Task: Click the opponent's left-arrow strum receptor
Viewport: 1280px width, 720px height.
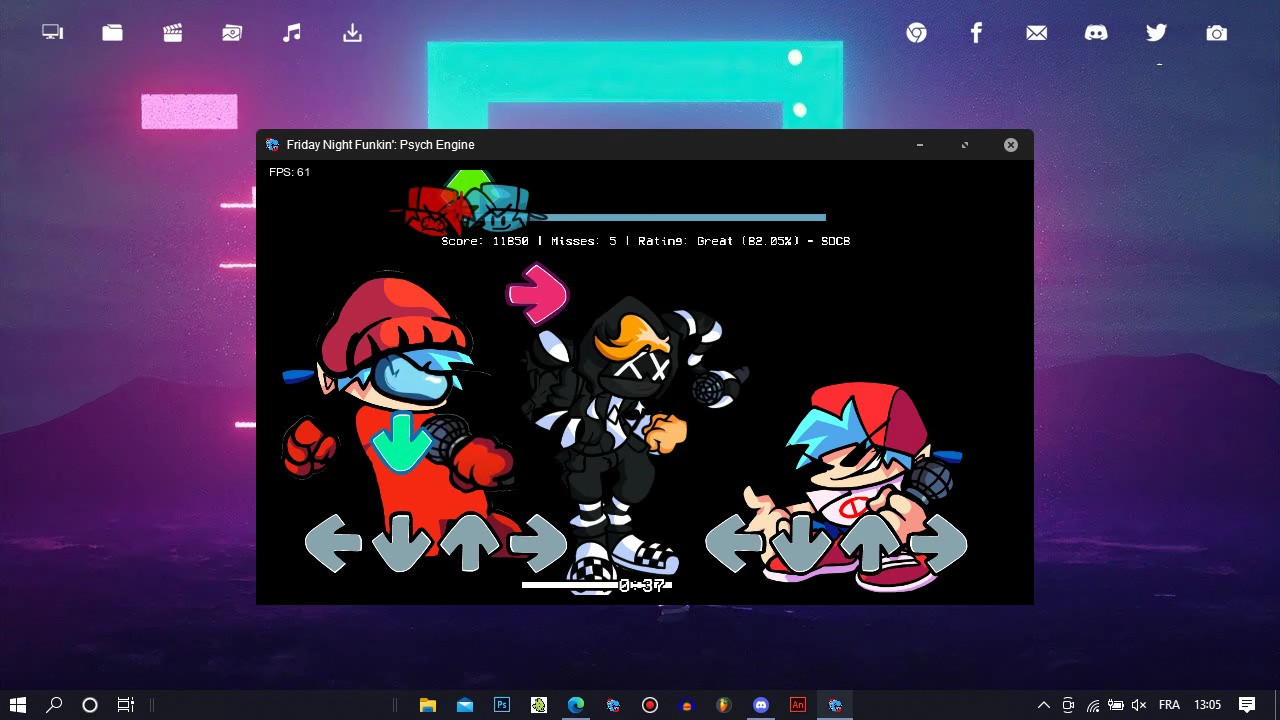Action: coord(333,543)
